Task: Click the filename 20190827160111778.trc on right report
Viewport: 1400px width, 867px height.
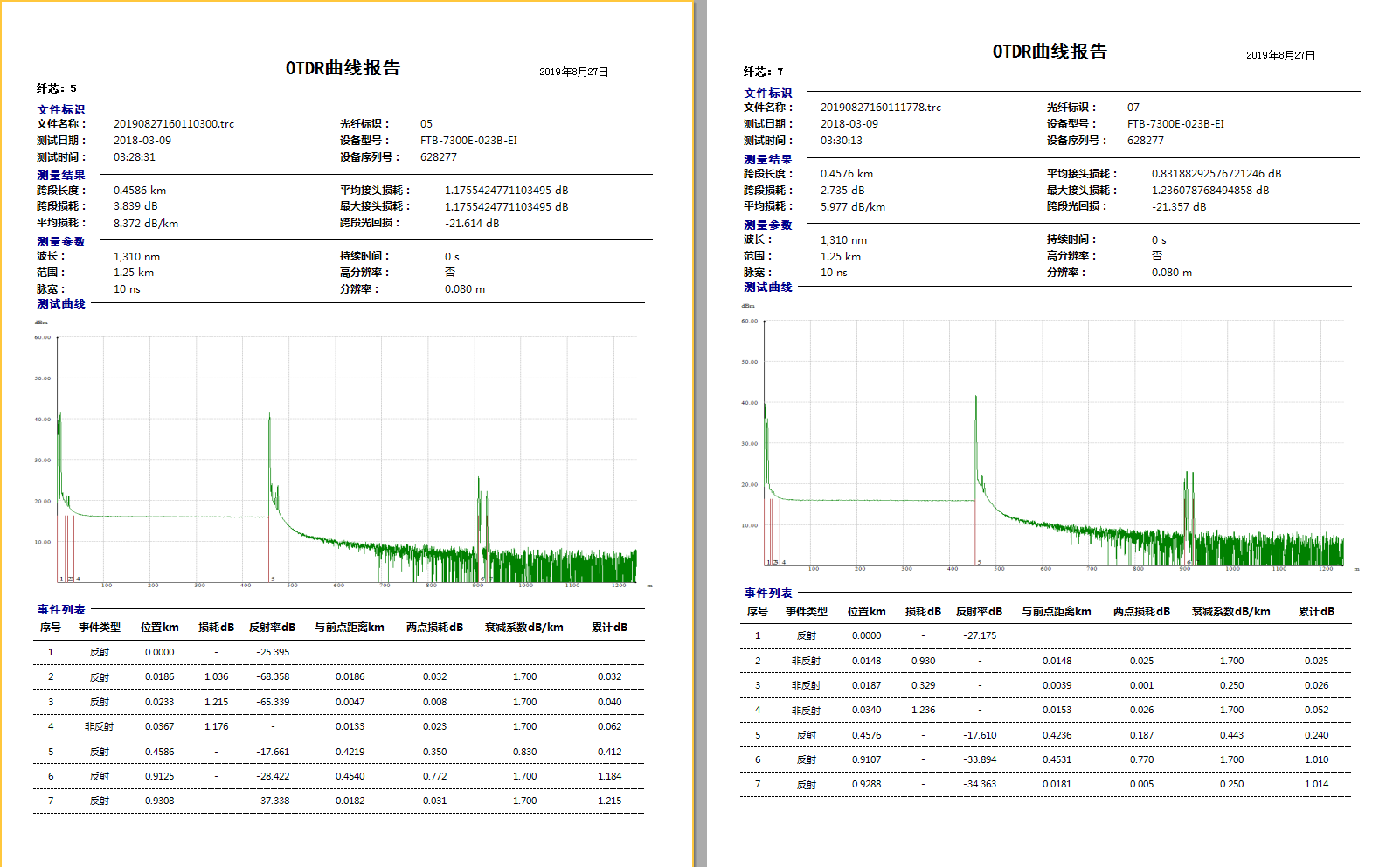Action: coord(881,107)
